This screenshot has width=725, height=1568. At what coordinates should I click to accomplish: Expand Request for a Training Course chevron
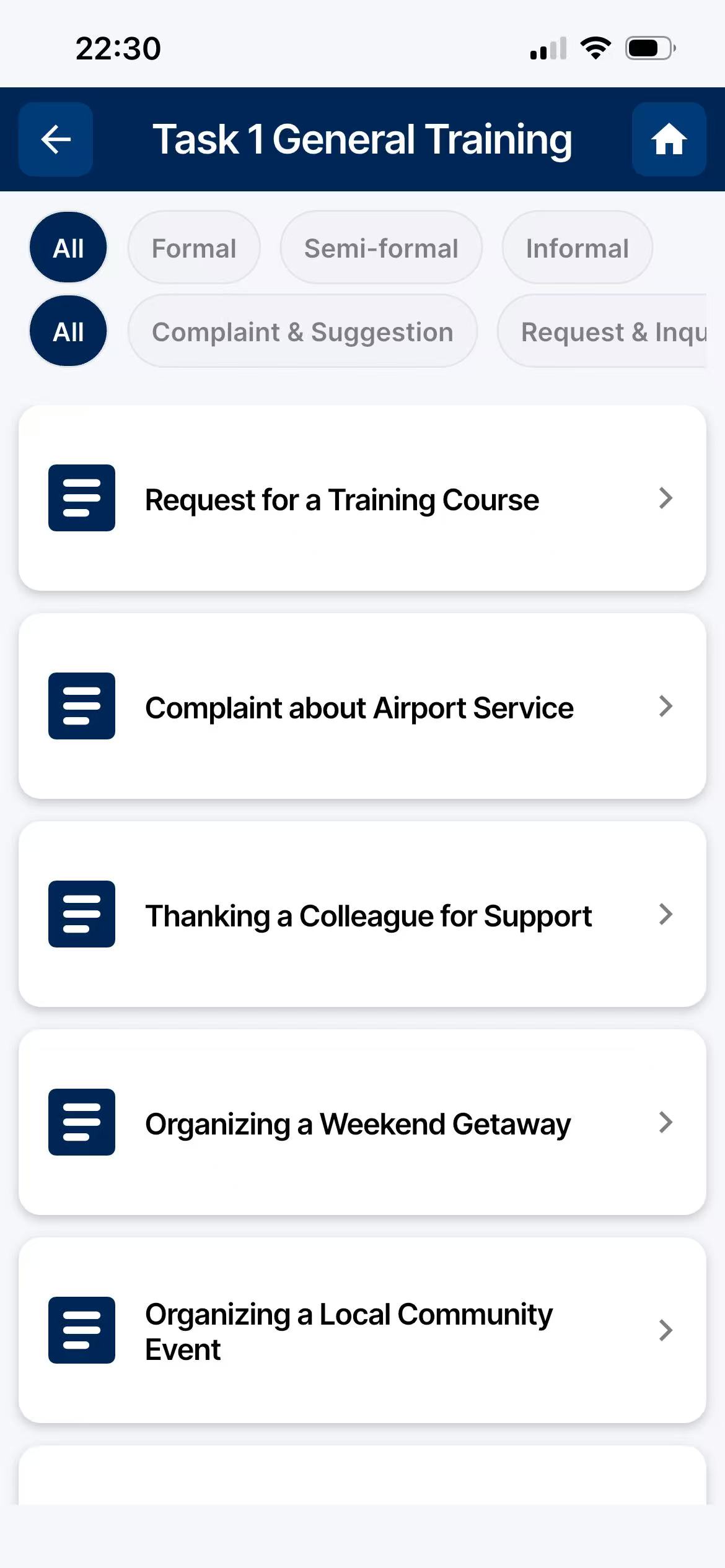coord(666,498)
